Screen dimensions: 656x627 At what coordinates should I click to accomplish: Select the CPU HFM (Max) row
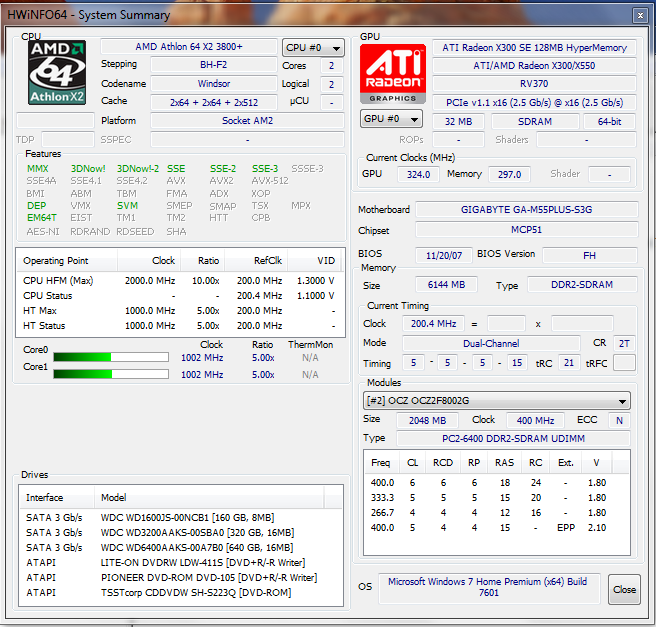pos(180,281)
